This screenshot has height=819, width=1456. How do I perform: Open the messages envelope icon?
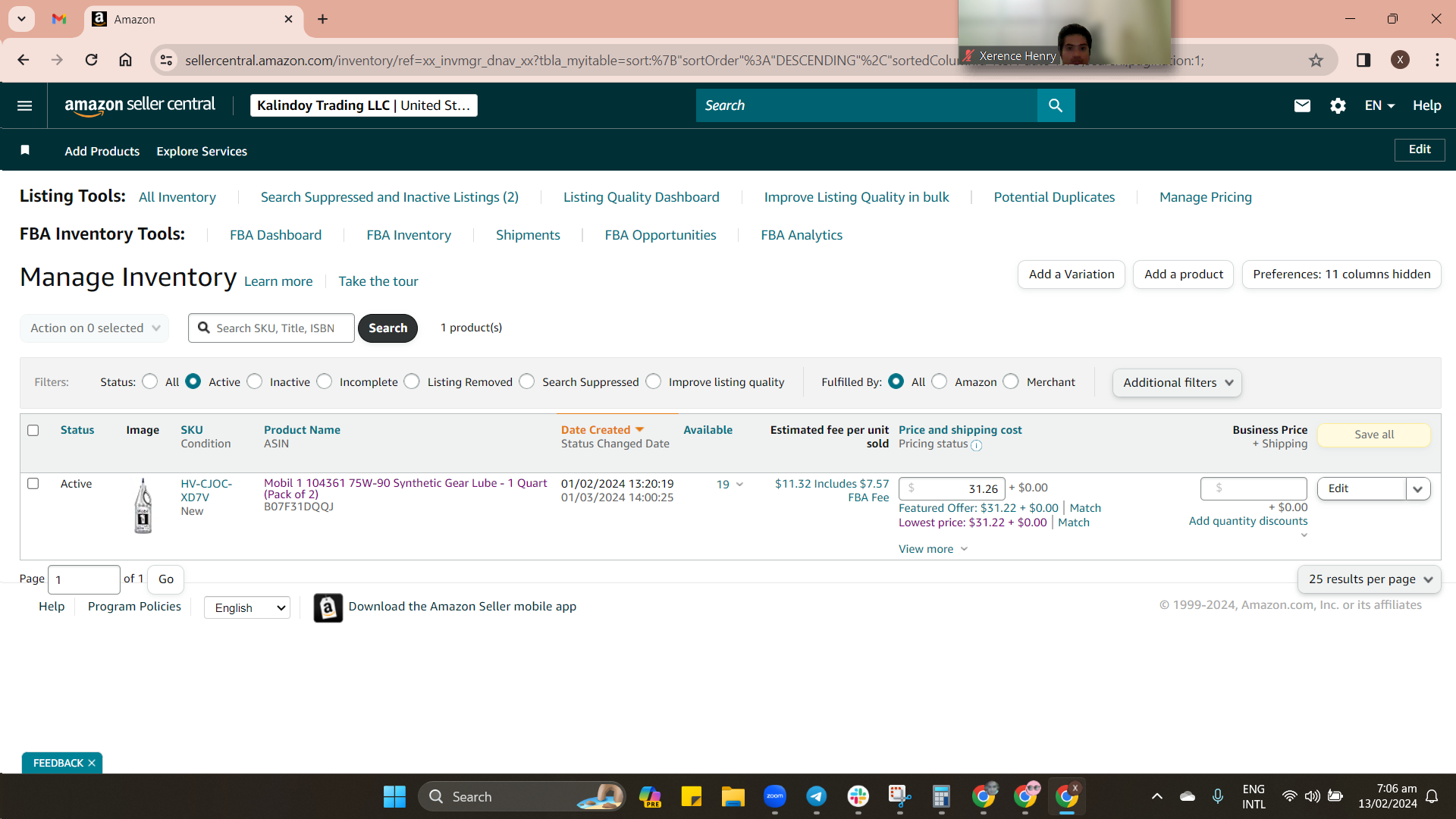(1302, 105)
